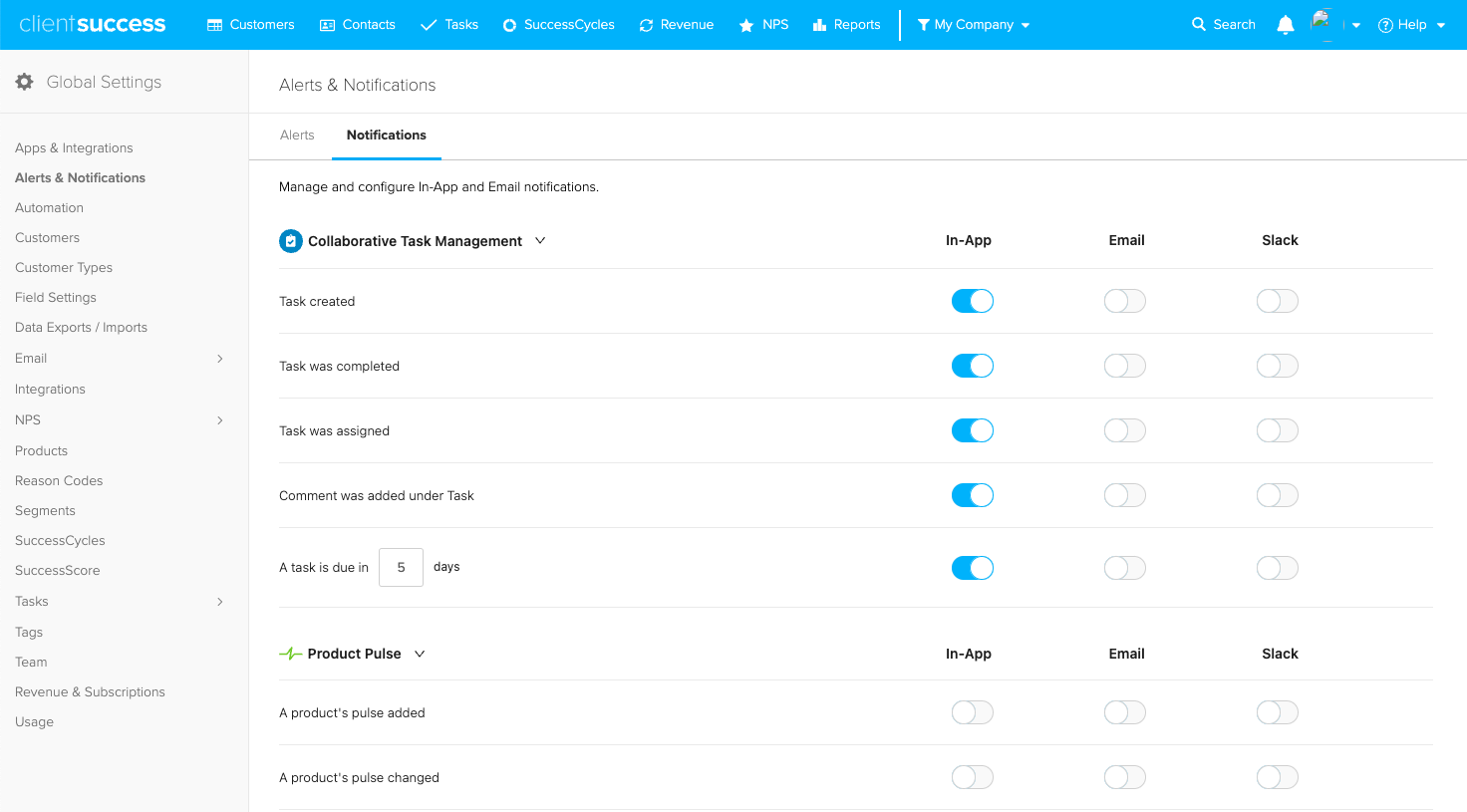Open Reason Codes settings
1467x812 pixels.
(x=59, y=480)
